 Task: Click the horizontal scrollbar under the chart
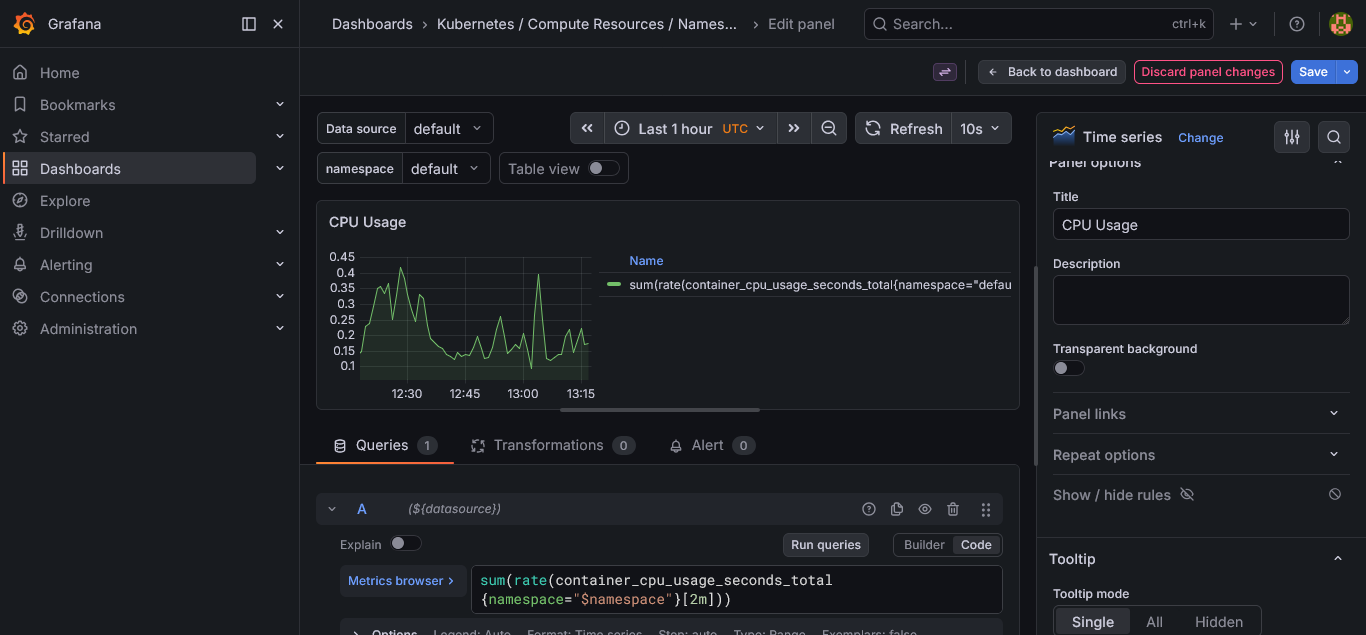660,409
